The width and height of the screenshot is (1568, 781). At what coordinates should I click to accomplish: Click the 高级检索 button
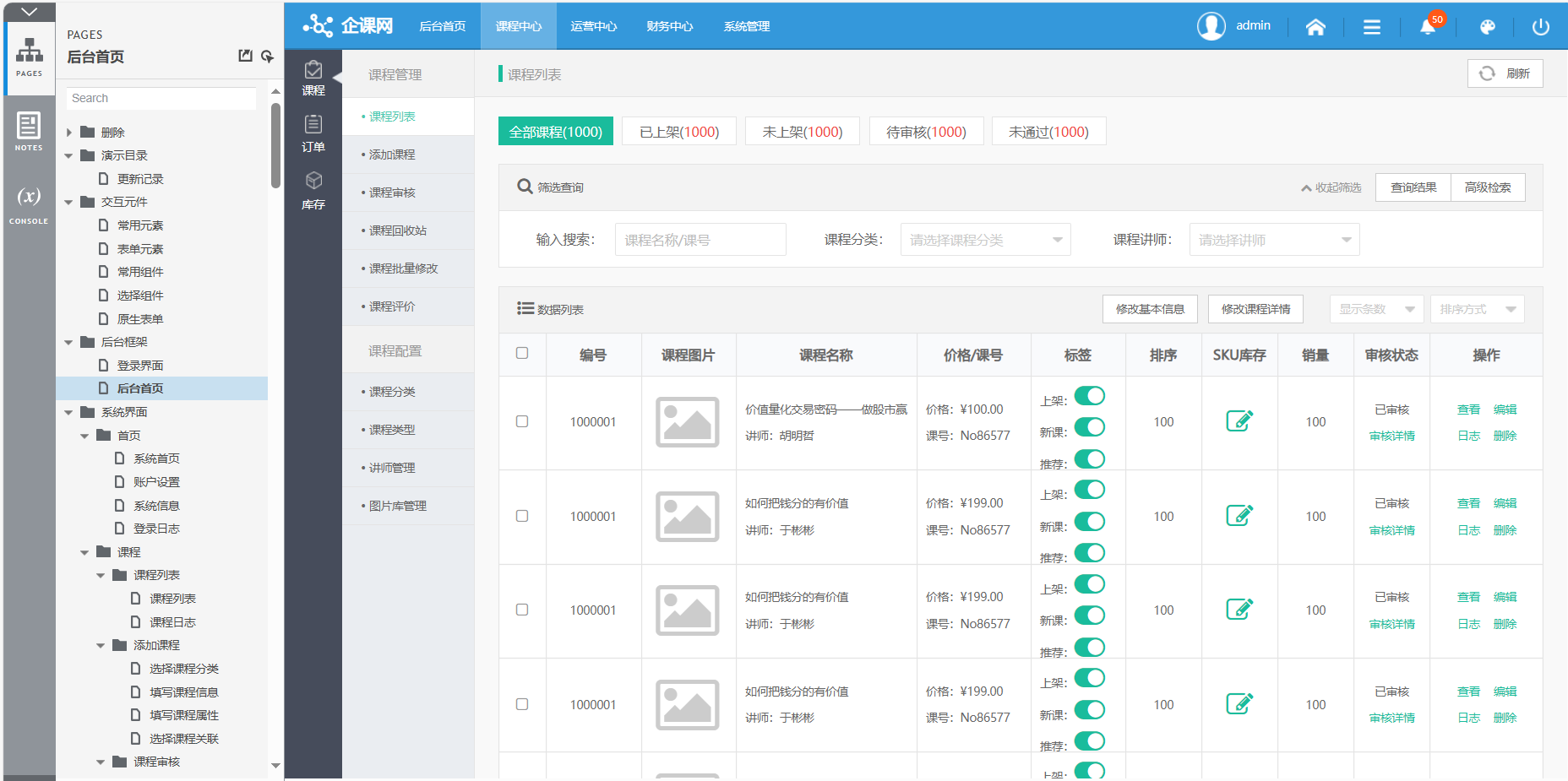tap(1488, 187)
